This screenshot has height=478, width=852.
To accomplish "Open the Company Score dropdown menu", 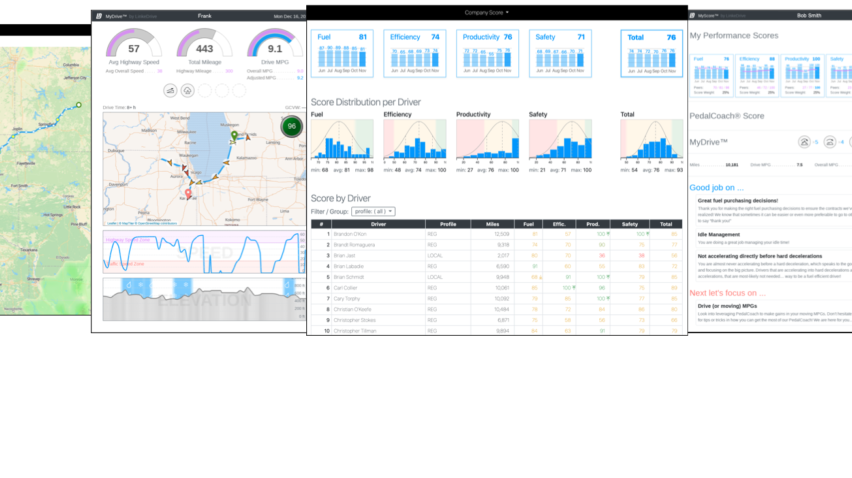I will (x=487, y=12).
